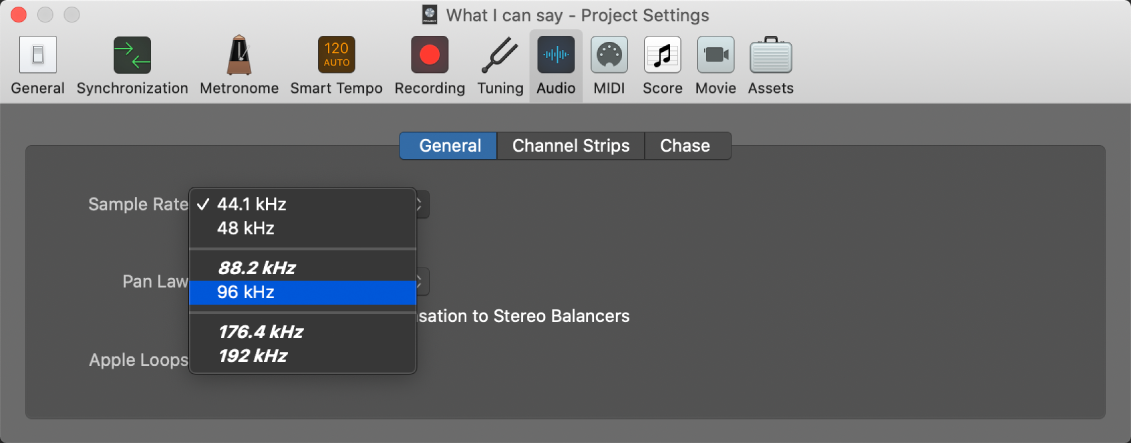Select the Score music note icon
Image resolution: width=1131 pixels, height=444 pixels.
[x=662, y=56]
